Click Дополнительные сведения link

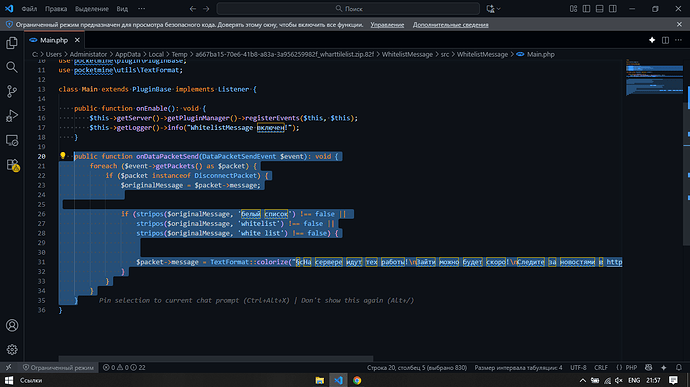[450, 25]
